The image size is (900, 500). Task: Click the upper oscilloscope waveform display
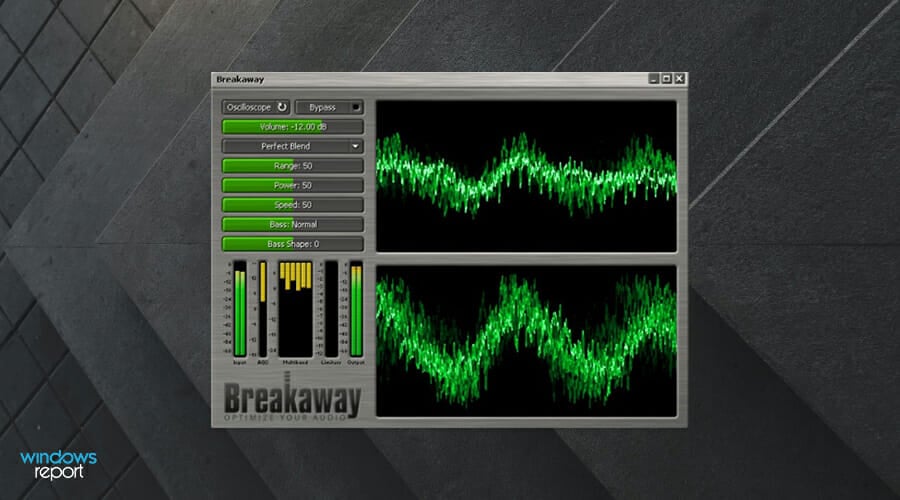click(x=526, y=176)
